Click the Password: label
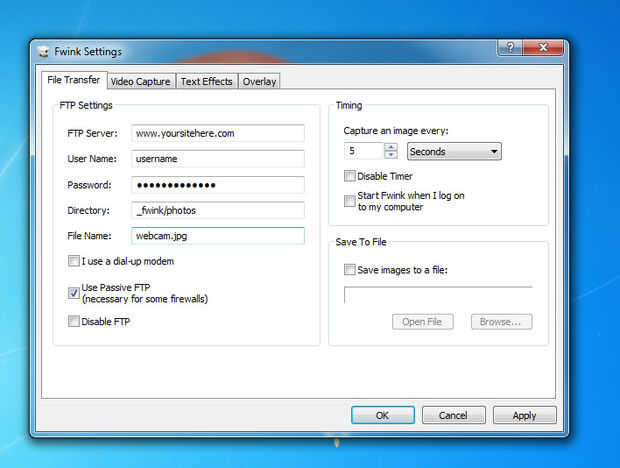620x468 pixels. coord(89,185)
